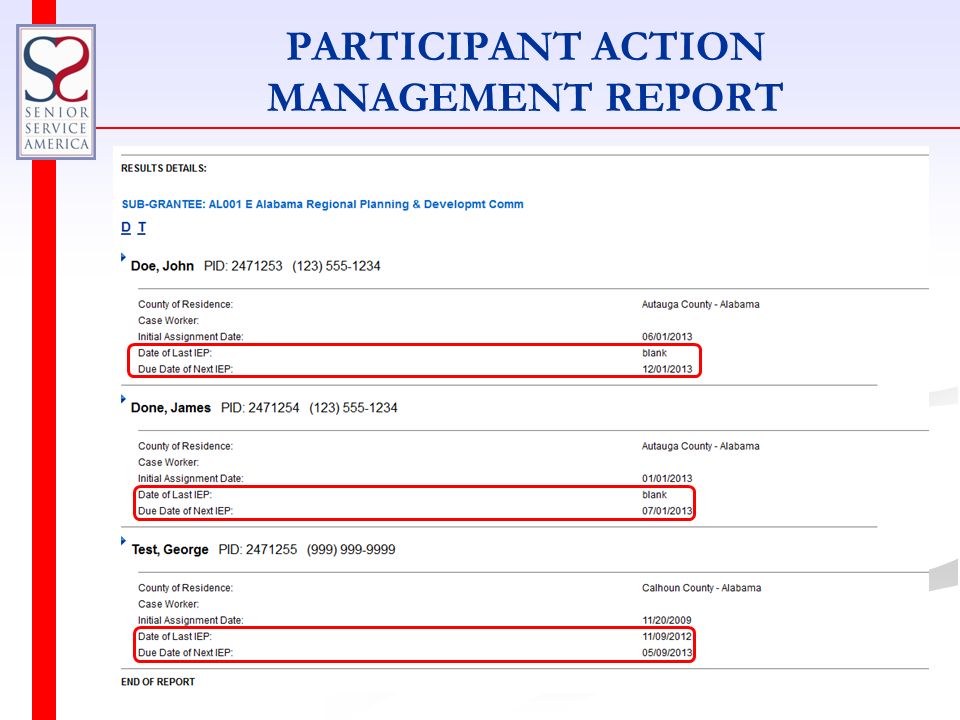Click Due Date value 12/01/2013
The width and height of the screenshot is (960, 720).
tap(667, 369)
